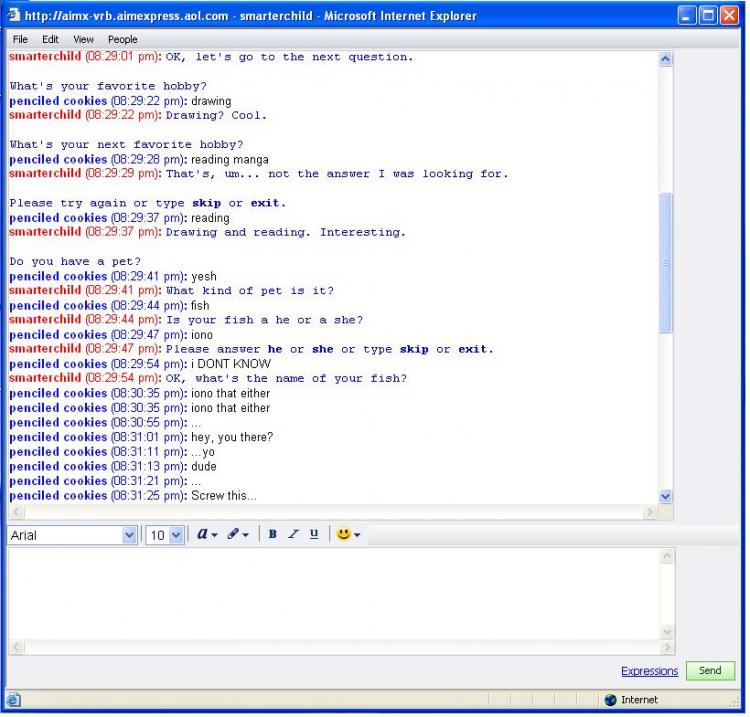The height and width of the screenshot is (717, 750).
Task: Click the 'i DONT KNOW' message
Action: click(232, 366)
